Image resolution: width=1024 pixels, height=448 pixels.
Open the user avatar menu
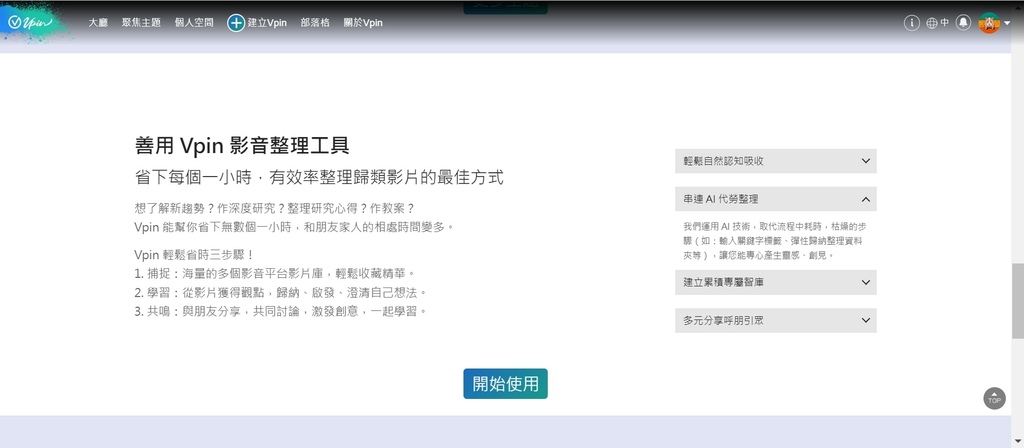click(x=989, y=23)
